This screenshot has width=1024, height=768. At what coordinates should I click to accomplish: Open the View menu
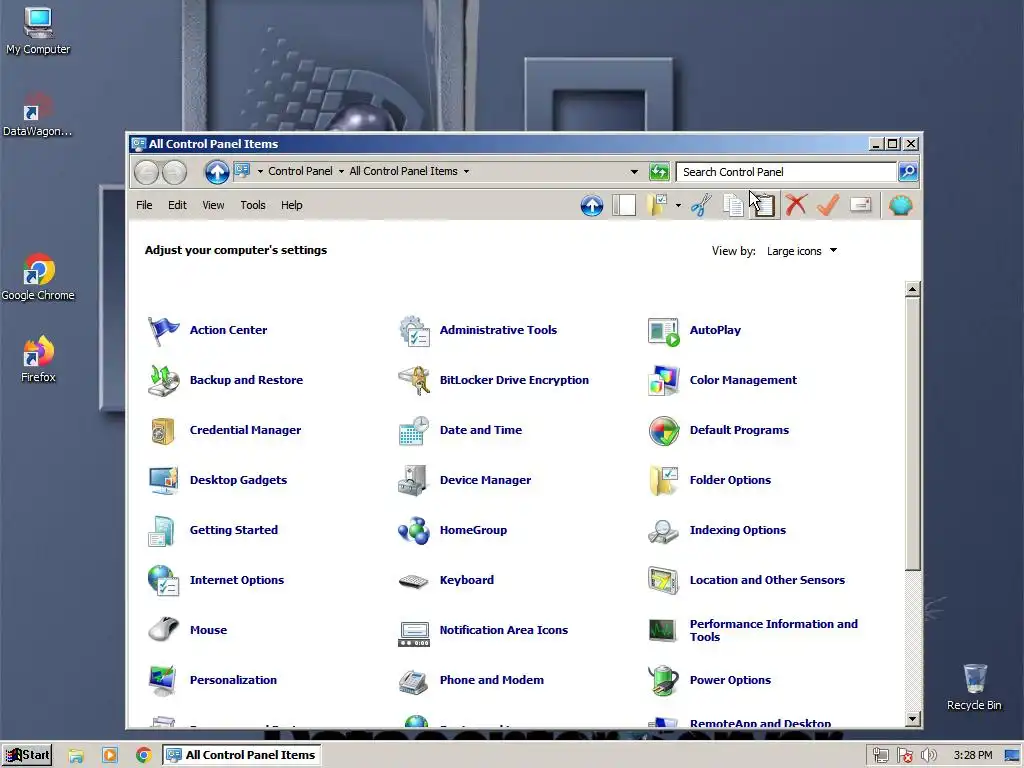pos(213,205)
